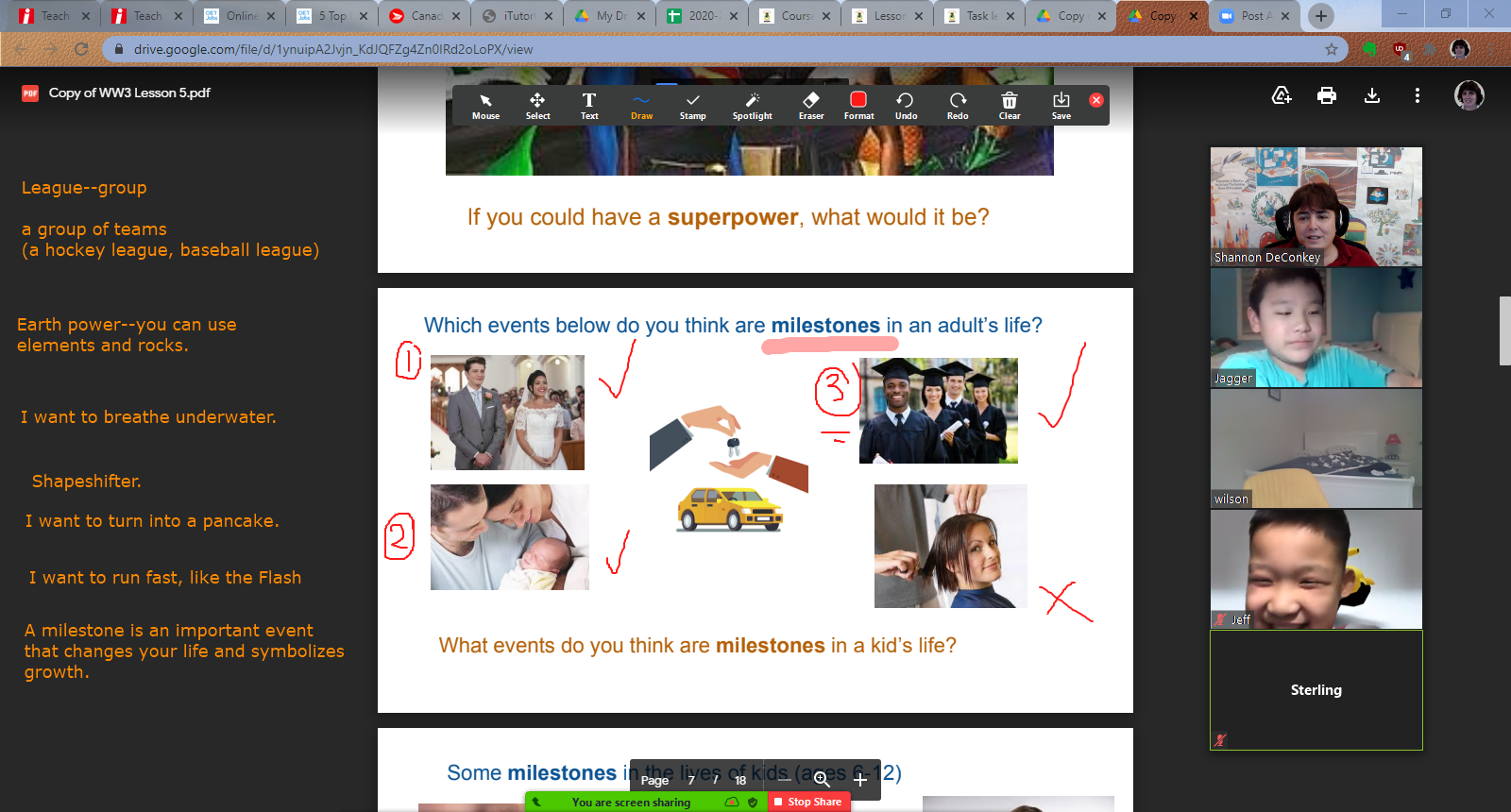Click the car keys and taxi image
The height and width of the screenshot is (812, 1511).
(729, 468)
